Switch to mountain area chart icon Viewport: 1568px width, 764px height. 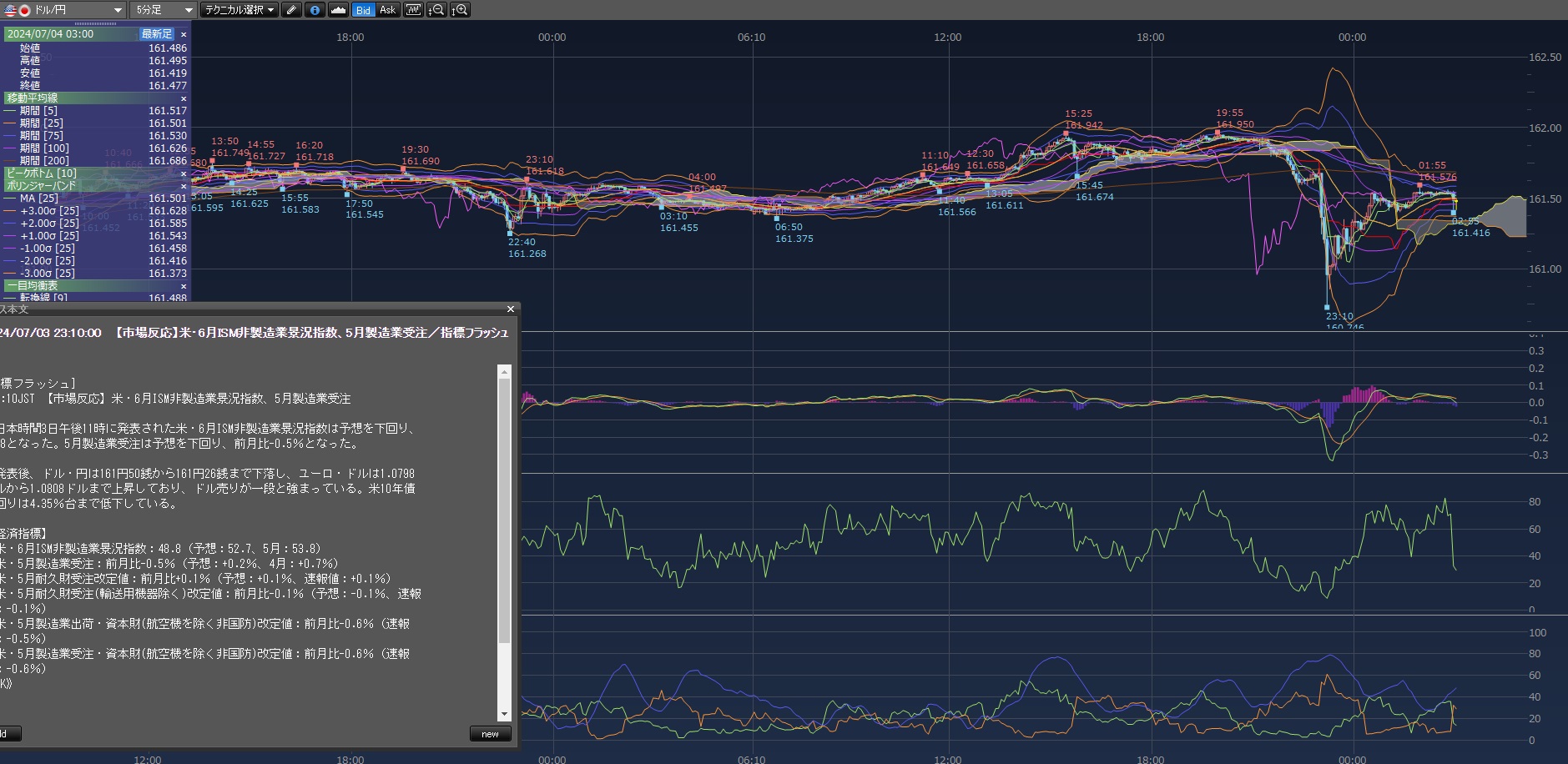tap(338, 10)
